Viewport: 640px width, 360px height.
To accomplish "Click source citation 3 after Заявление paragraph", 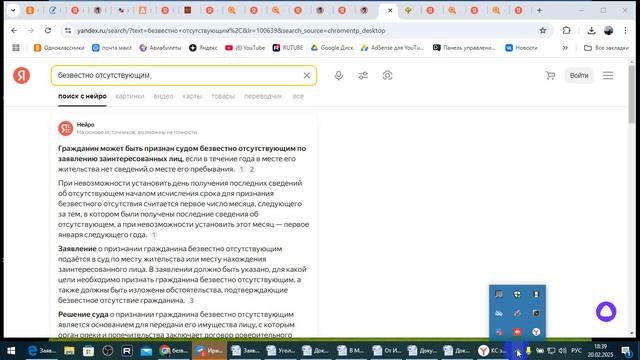I will (191, 300).
